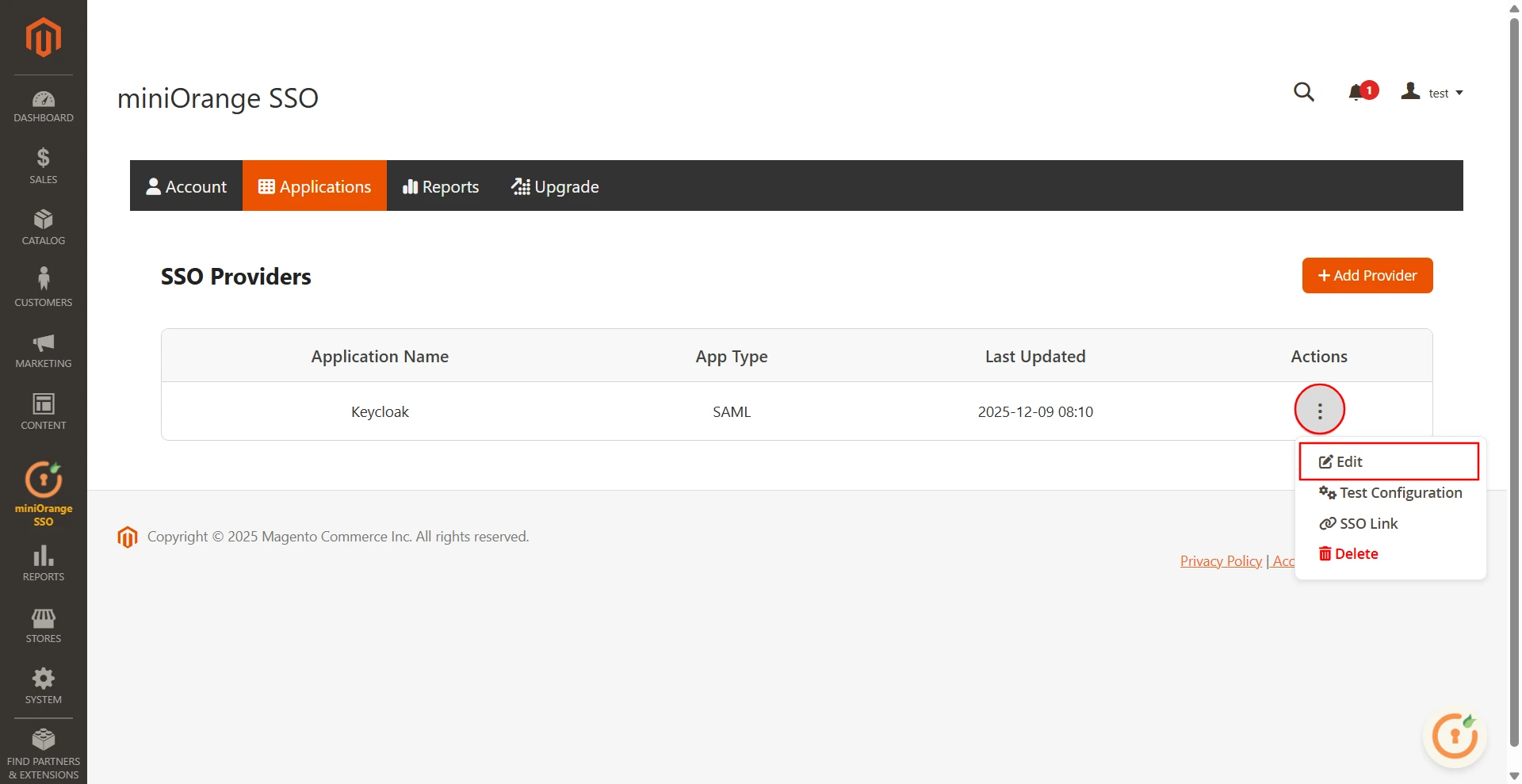The width and height of the screenshot is (1522, 784).
Task: Click the System gear icon
Action: tap(43, 684)
